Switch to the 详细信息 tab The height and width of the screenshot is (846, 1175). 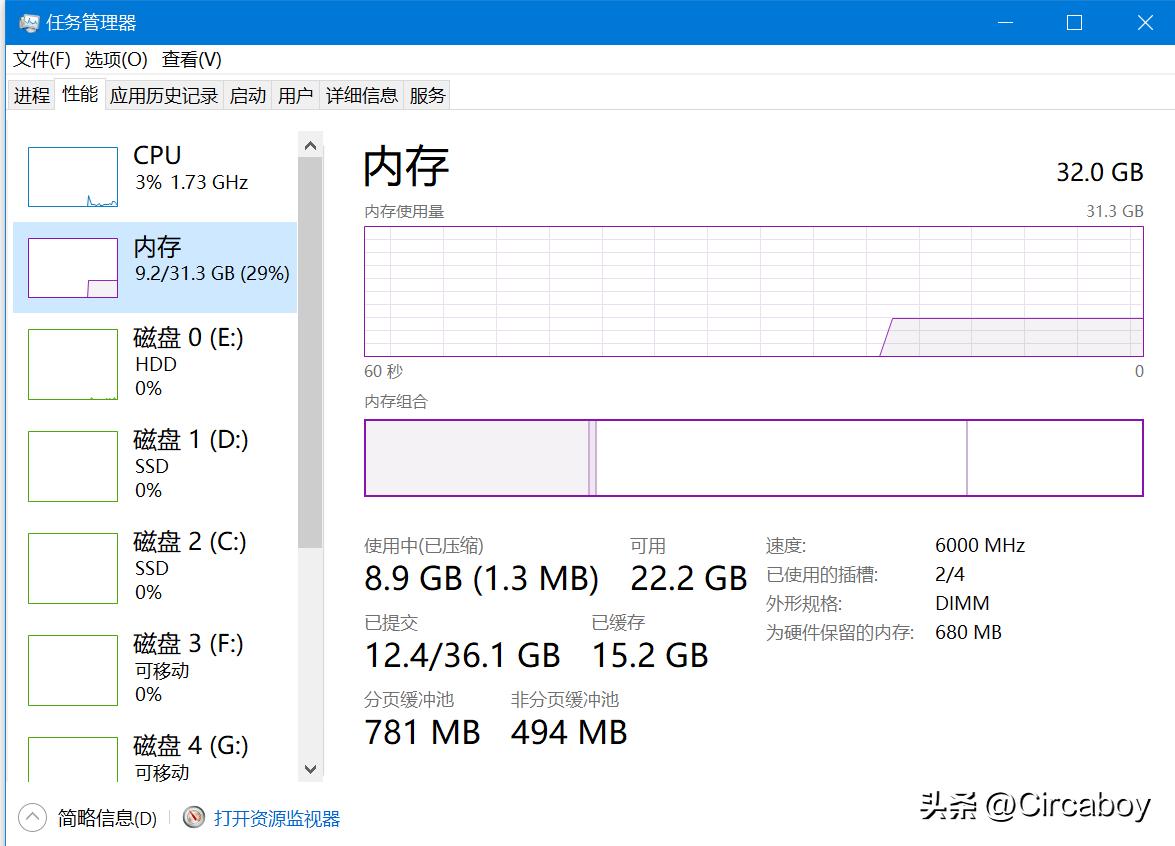coord(362,94)
